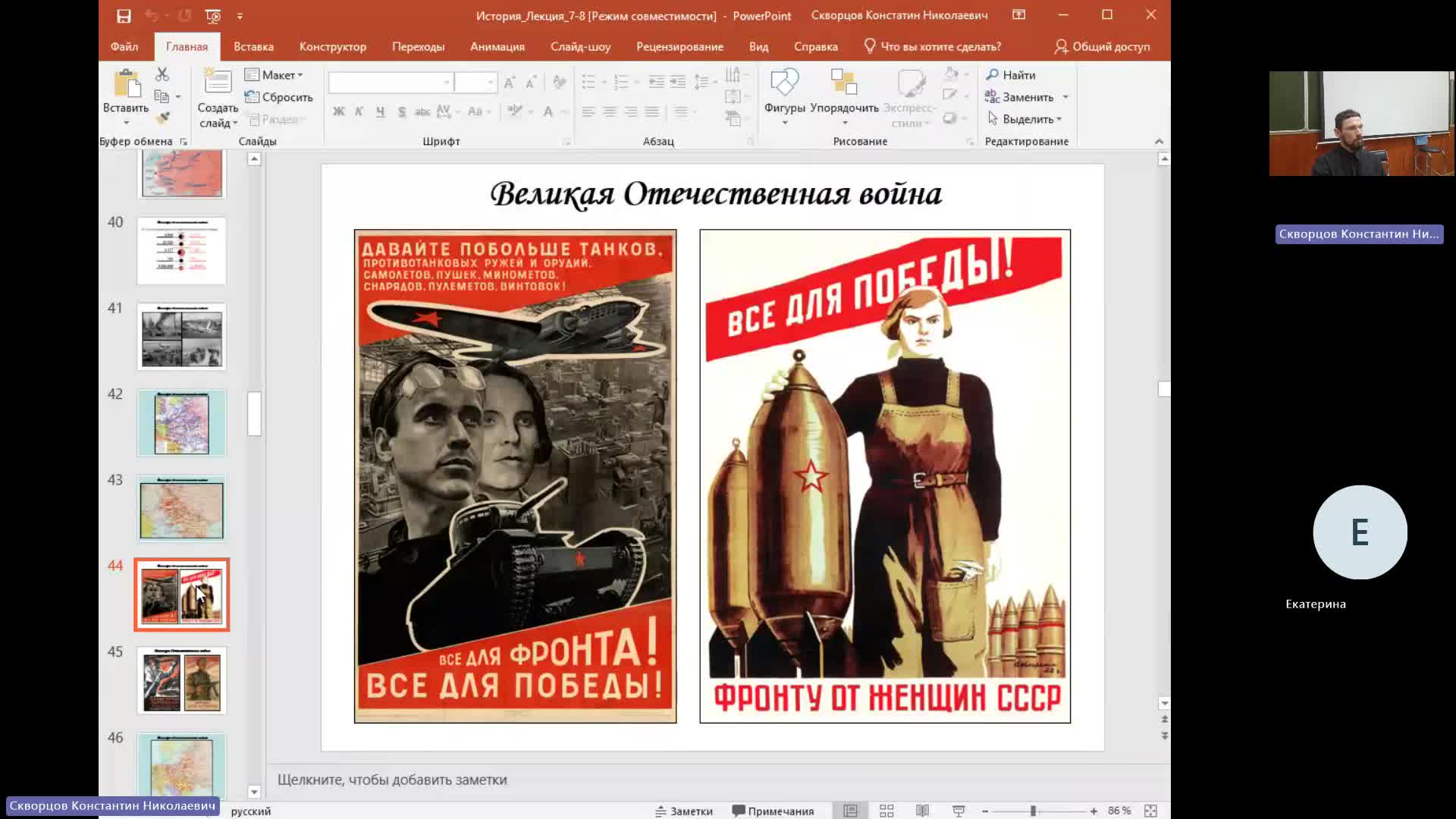Start slideshow icon in status bar
Screen dimensions: 1456x819
click(x=959, y=811)
